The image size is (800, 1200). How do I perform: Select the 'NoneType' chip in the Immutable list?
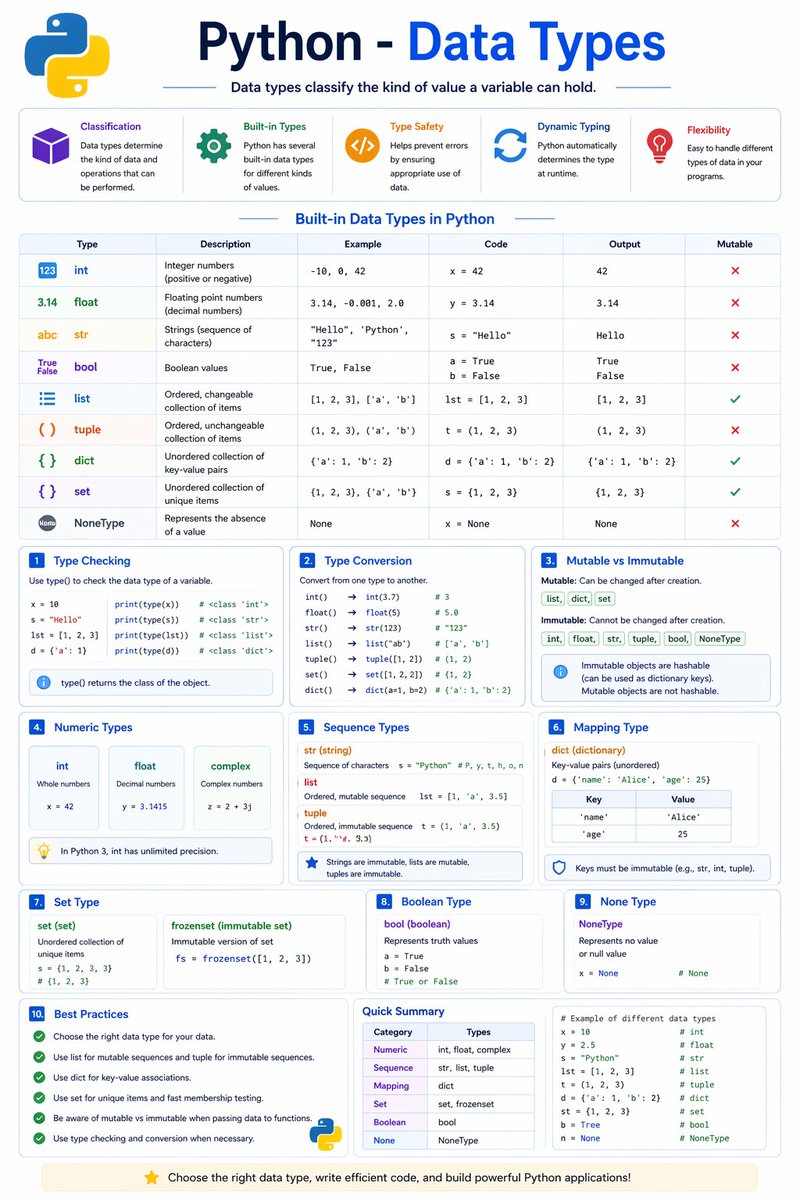[719, 638]
